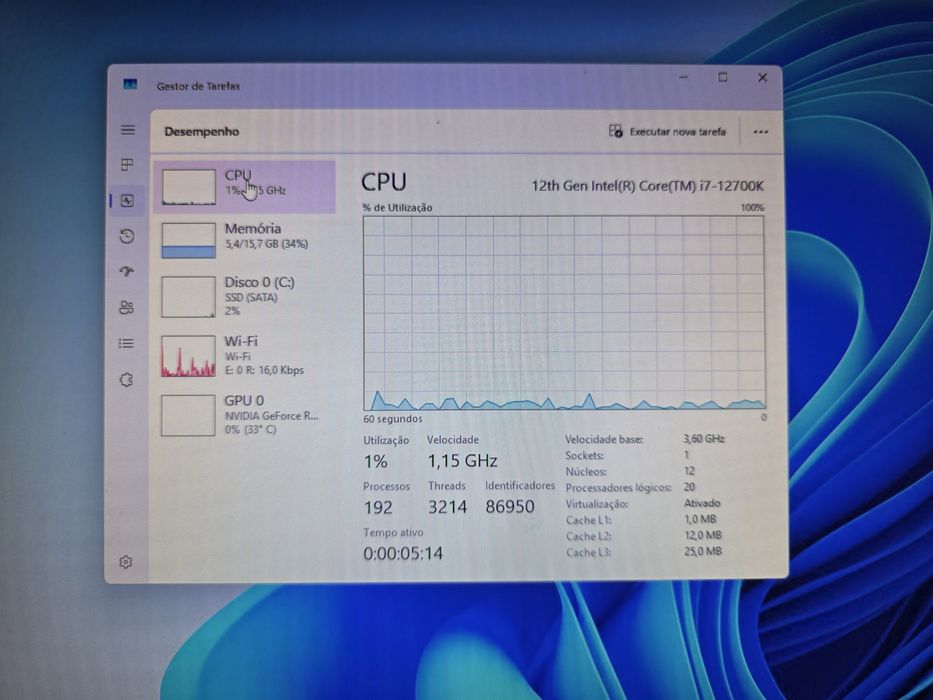Screen dimensions: 933x700
Task: Select the GPU 0 performance item
Action: tap(245, 415)
